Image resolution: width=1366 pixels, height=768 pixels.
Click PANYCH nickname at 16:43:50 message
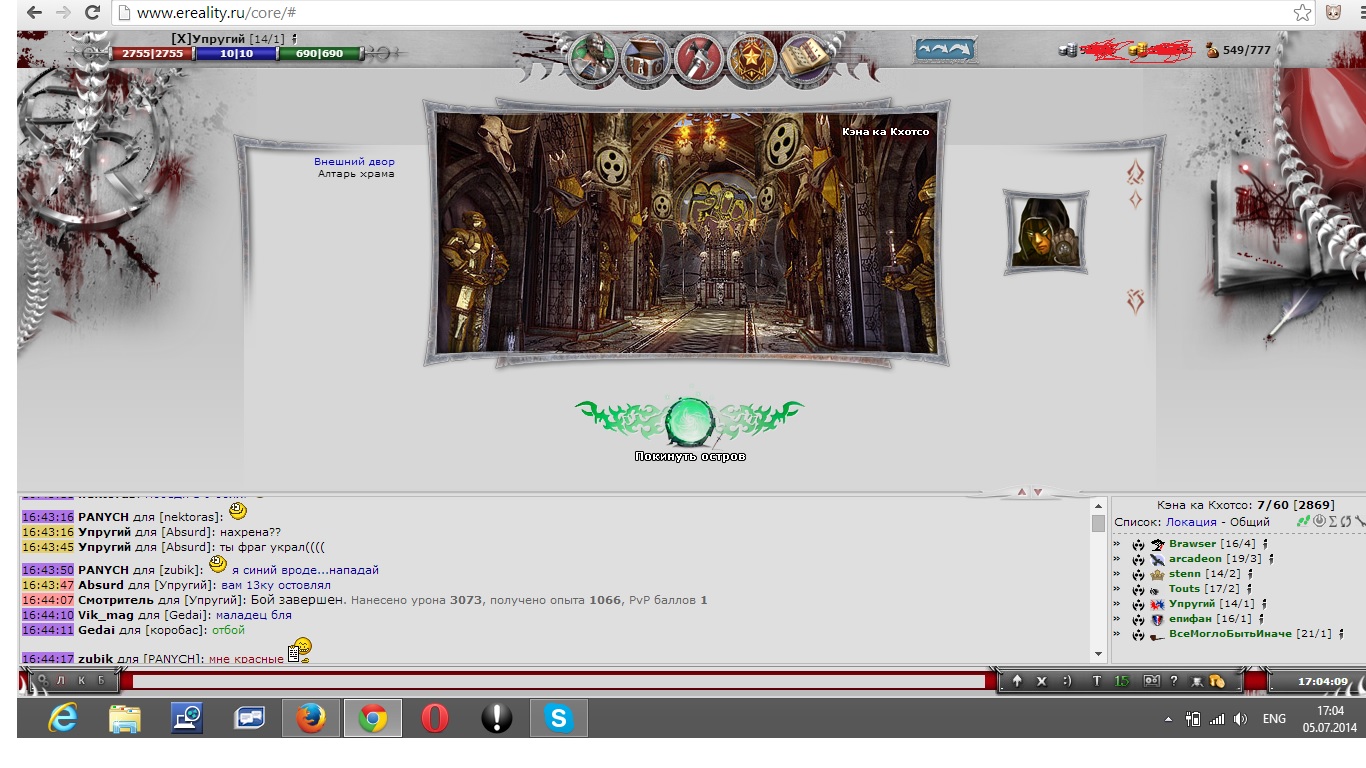(104, 570)
